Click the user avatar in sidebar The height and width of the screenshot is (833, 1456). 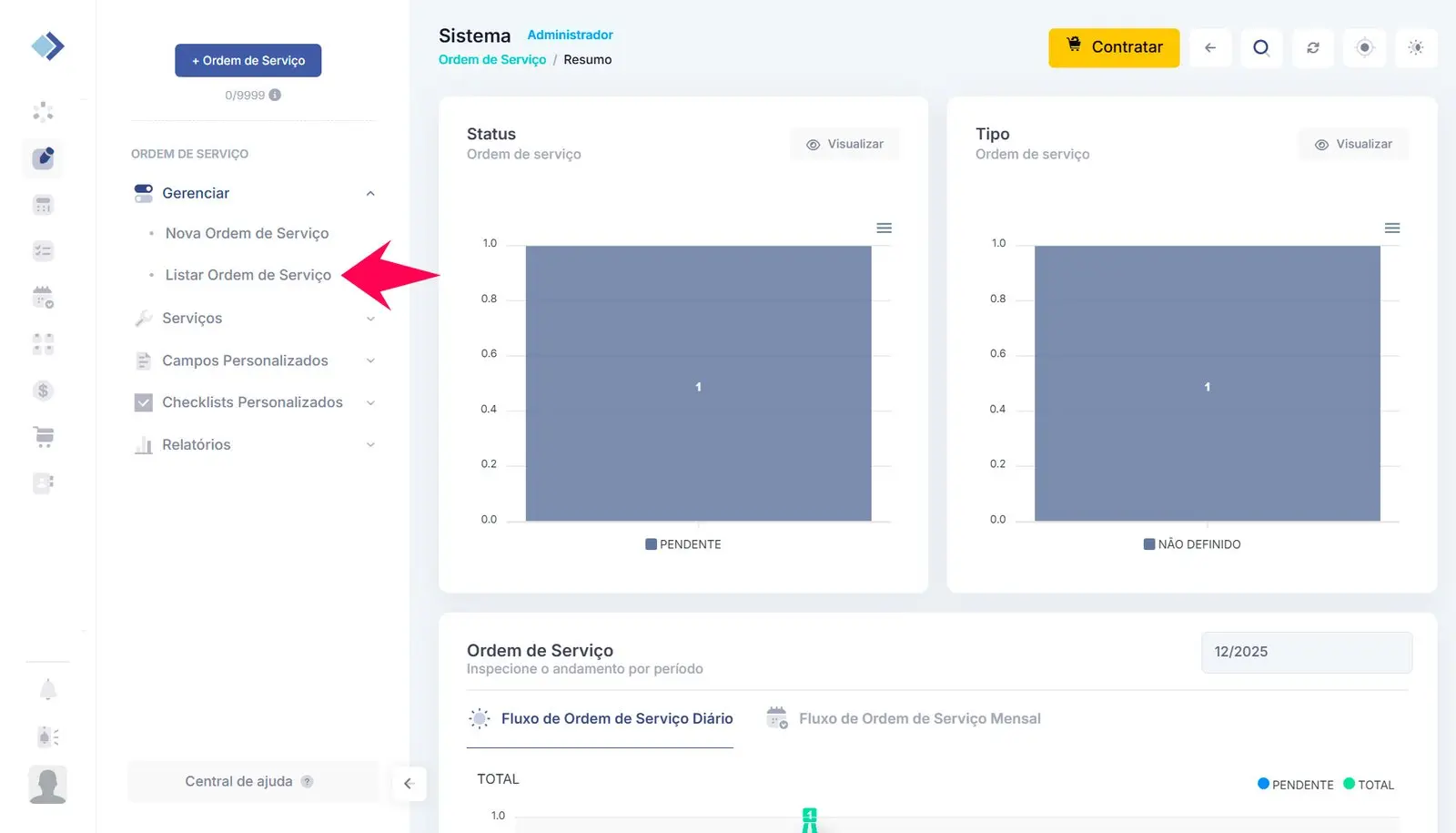coord(47,785)
